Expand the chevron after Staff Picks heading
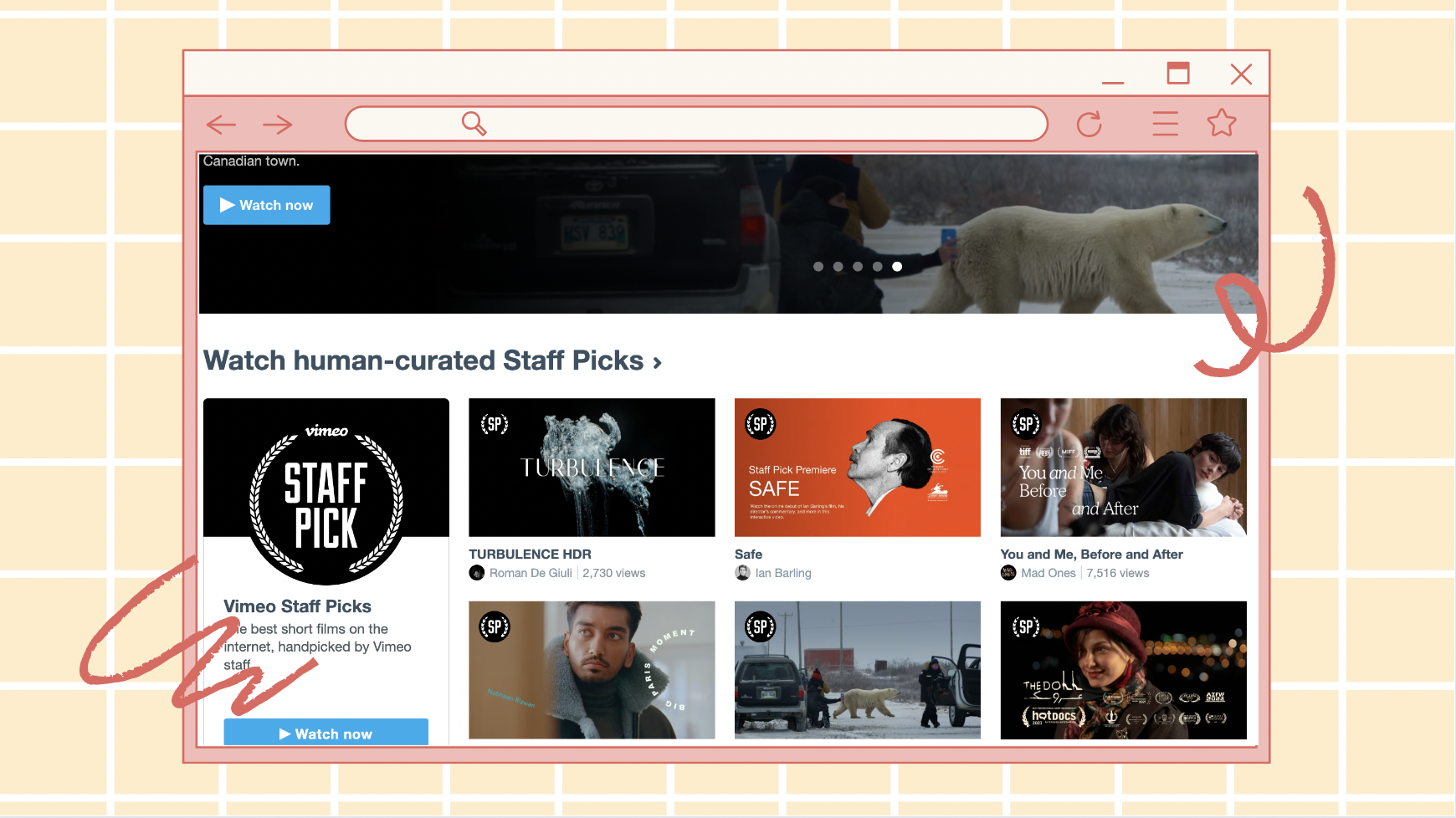This screenshot has width=1456, height=818. click(x=658, y=363)
